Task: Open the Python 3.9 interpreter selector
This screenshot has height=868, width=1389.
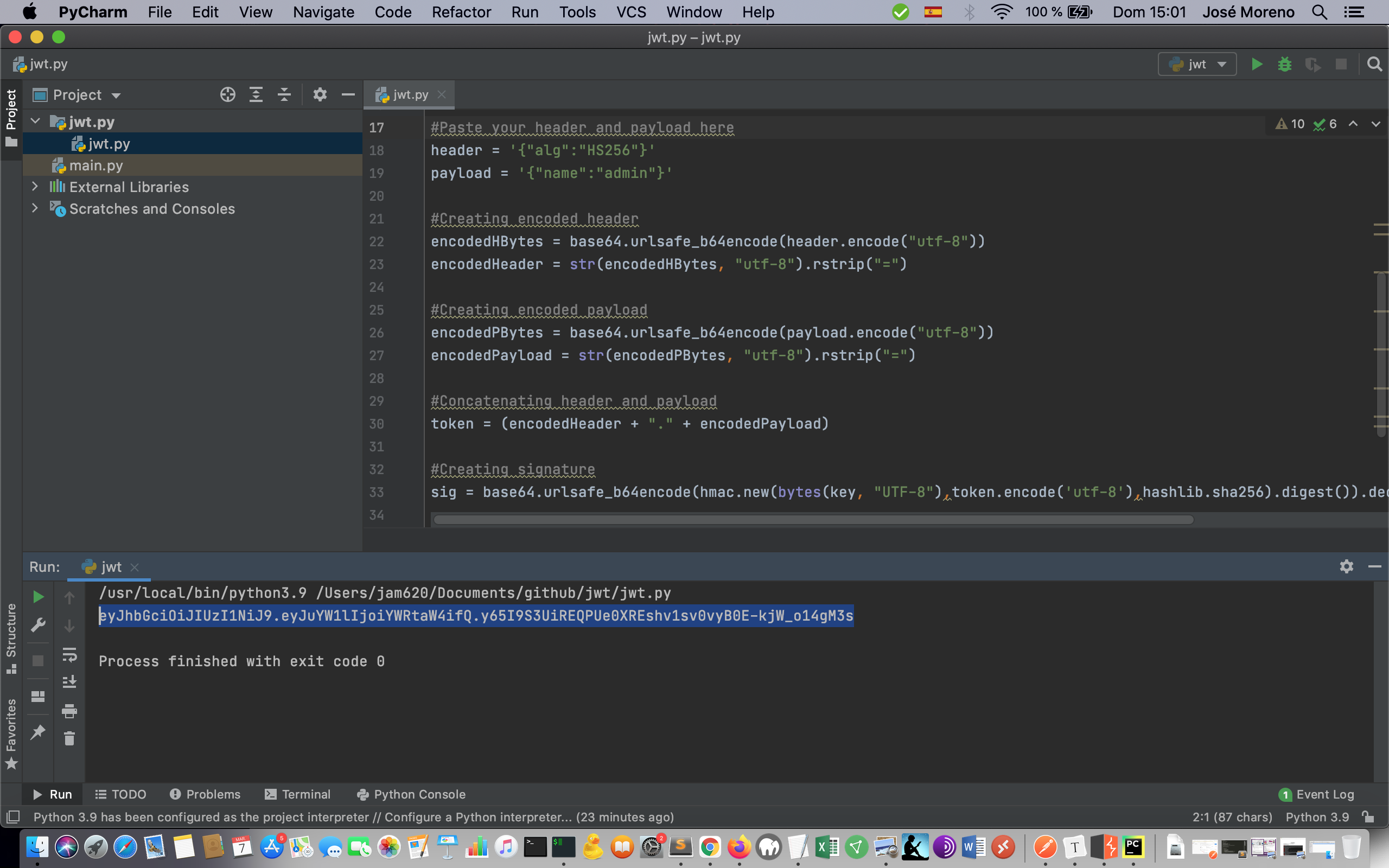Action: pyautogui.click(x=1317, y=817)
